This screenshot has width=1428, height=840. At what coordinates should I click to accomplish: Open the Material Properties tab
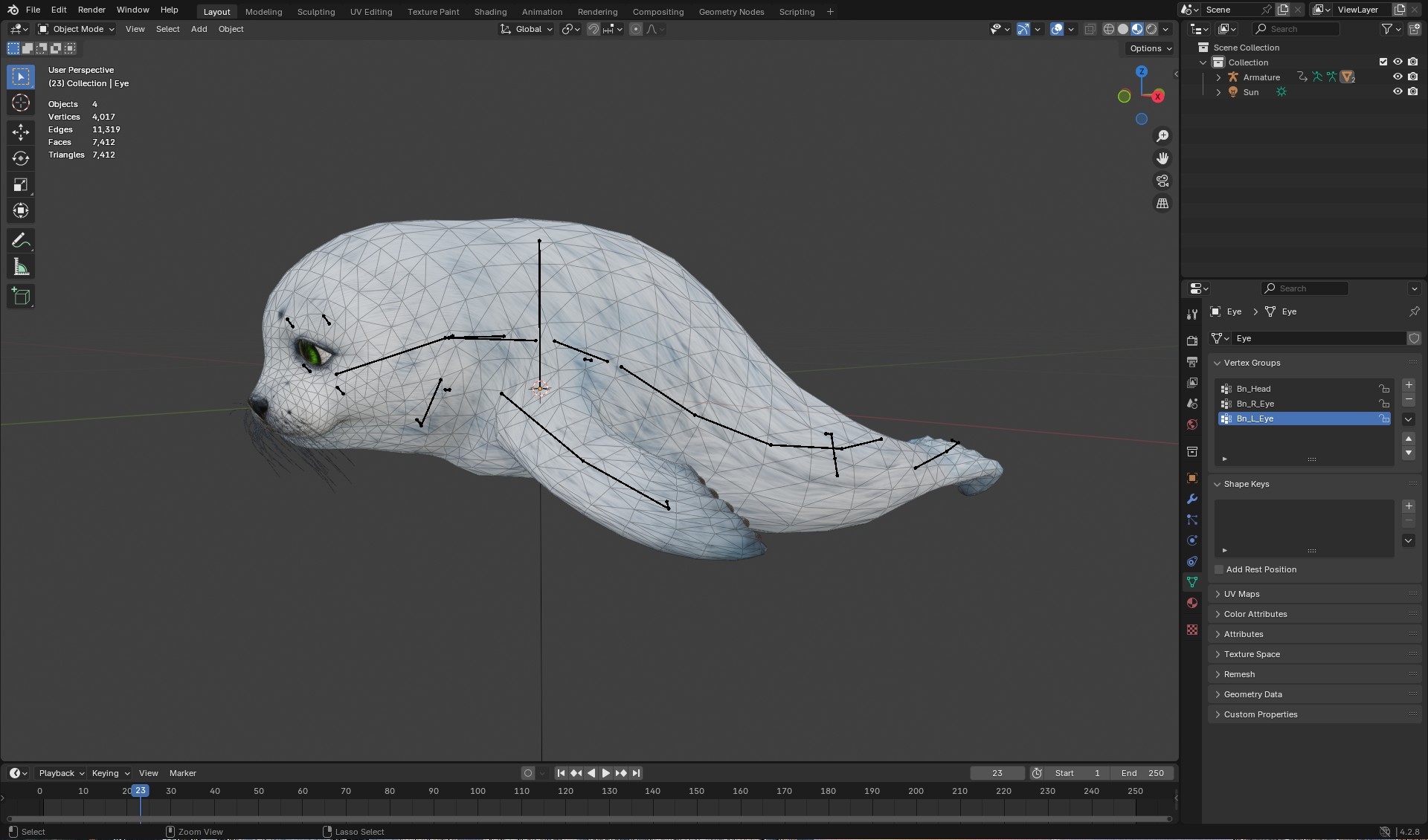[1191, 603]
